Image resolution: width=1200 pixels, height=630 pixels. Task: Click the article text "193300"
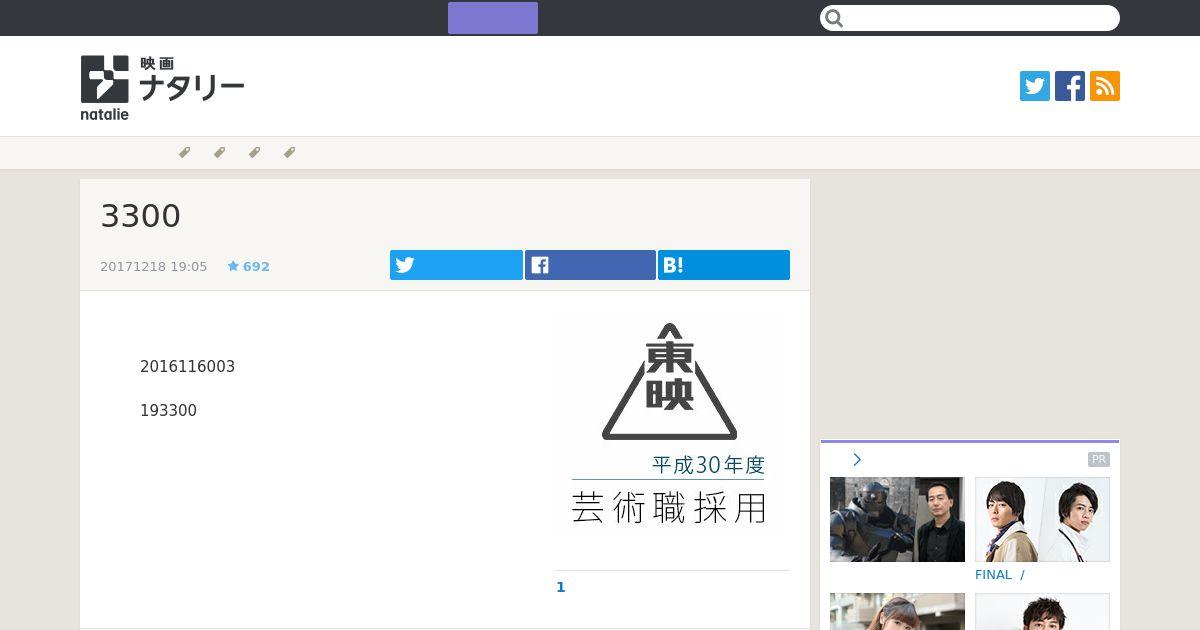coord(168,411)
